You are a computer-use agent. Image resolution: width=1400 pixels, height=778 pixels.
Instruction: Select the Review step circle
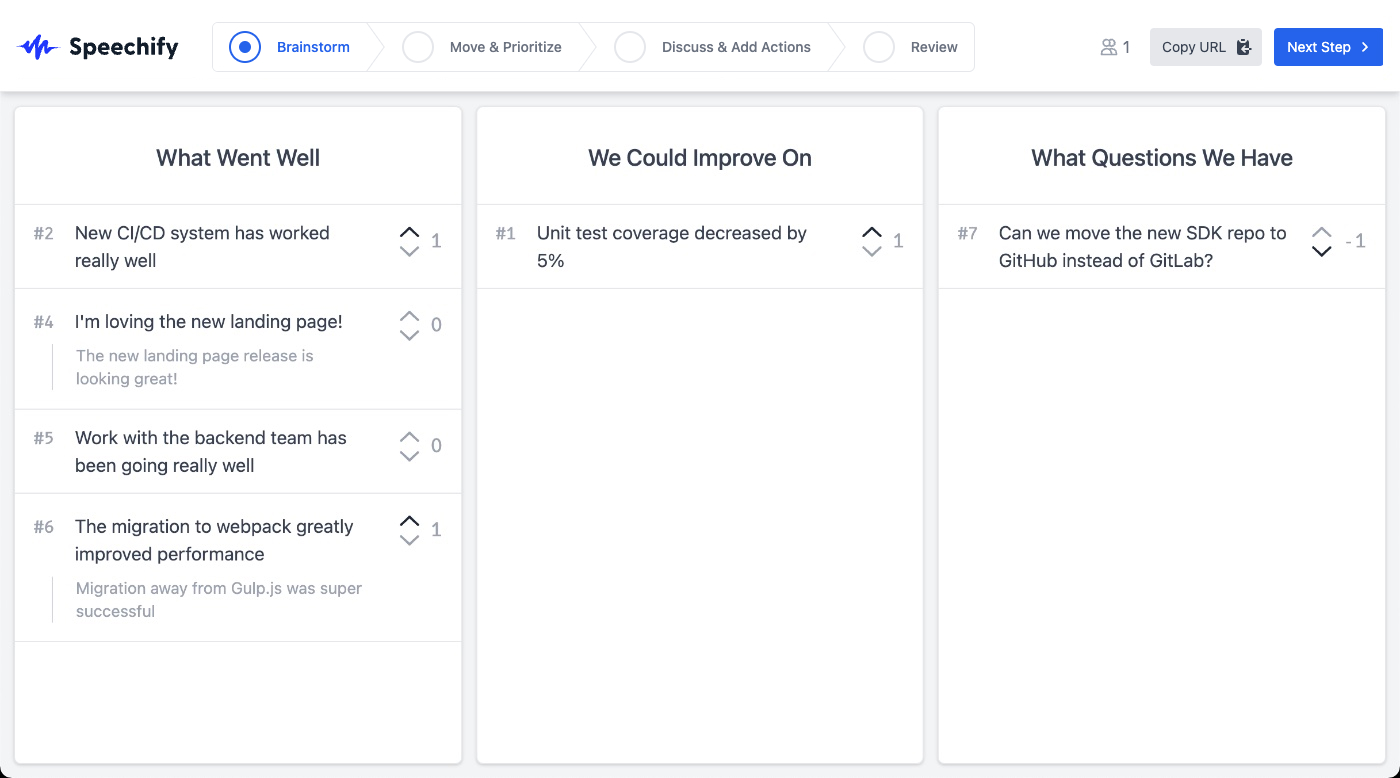[x=879, y=47]
